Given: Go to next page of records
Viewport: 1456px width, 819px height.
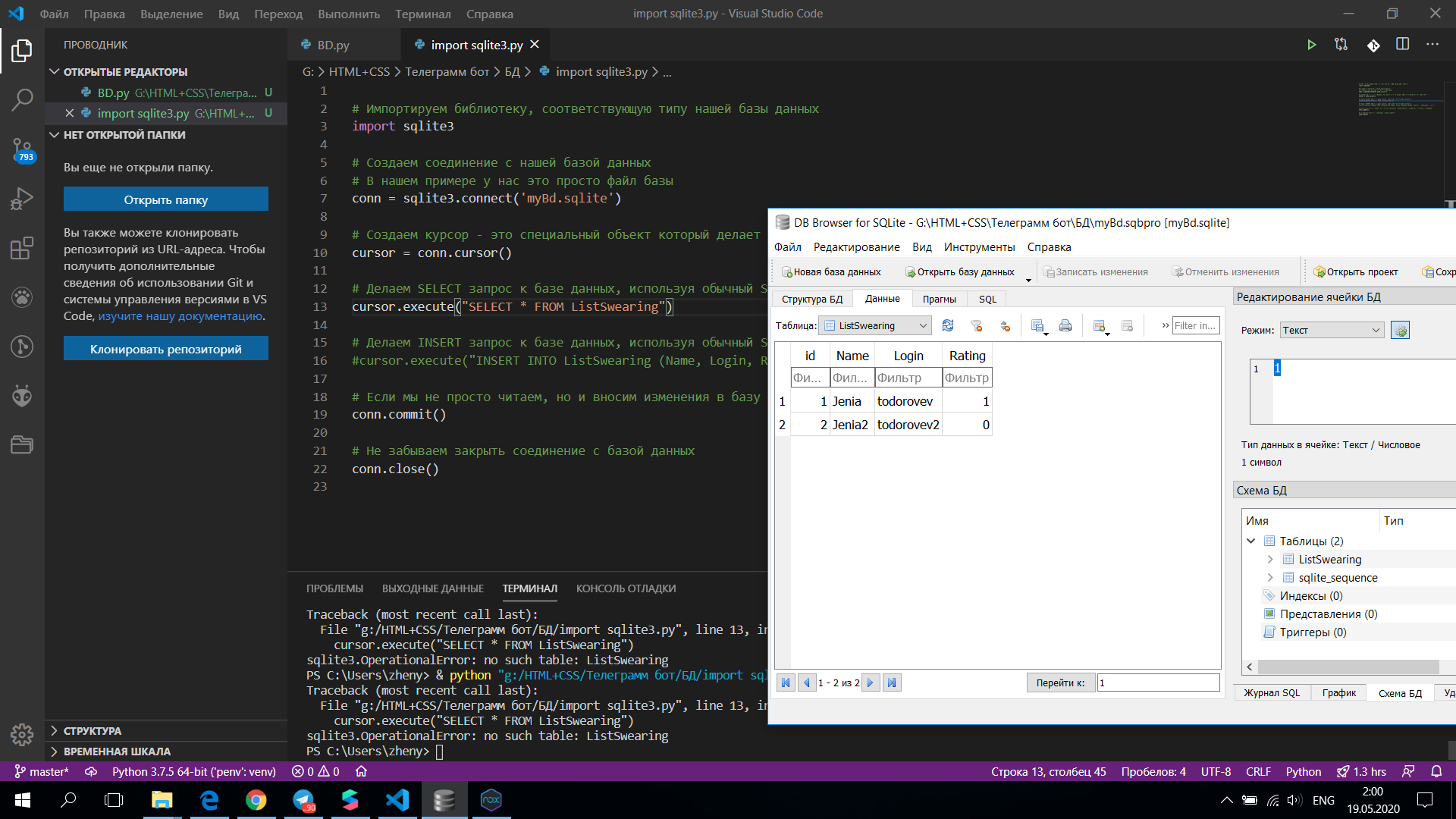Looking at the screenshot, I should (x=871, y=682).
